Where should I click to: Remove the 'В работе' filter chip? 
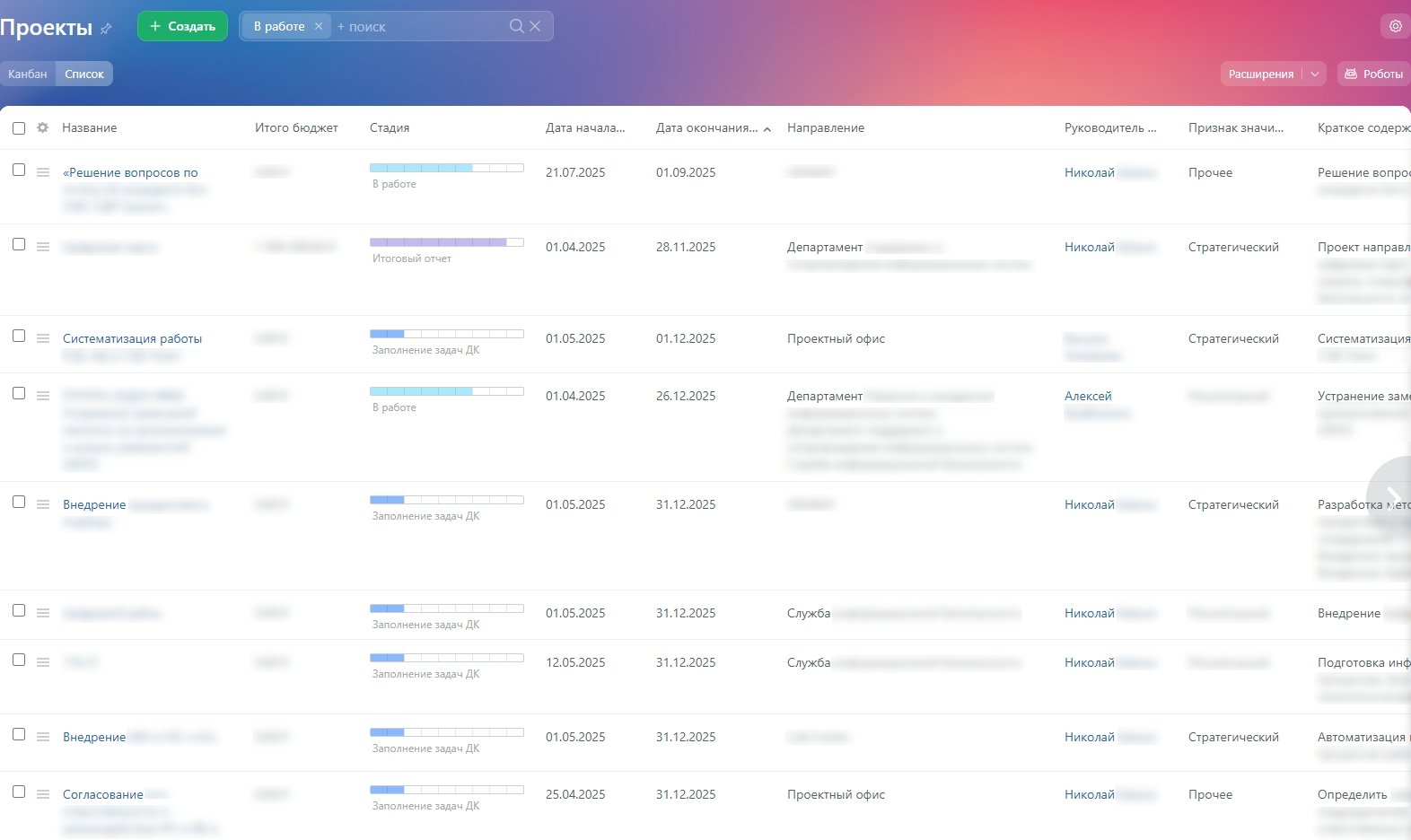click(318, 26)
